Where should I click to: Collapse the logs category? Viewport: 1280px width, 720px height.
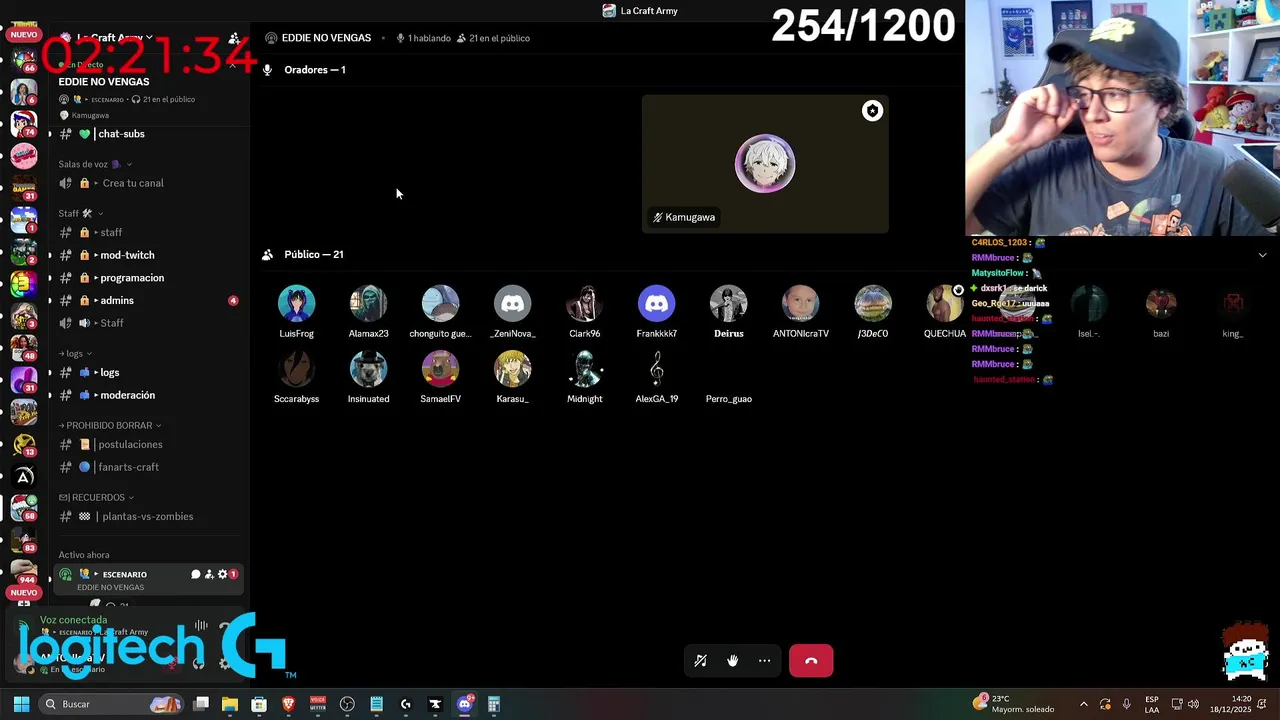coord(75,353)
